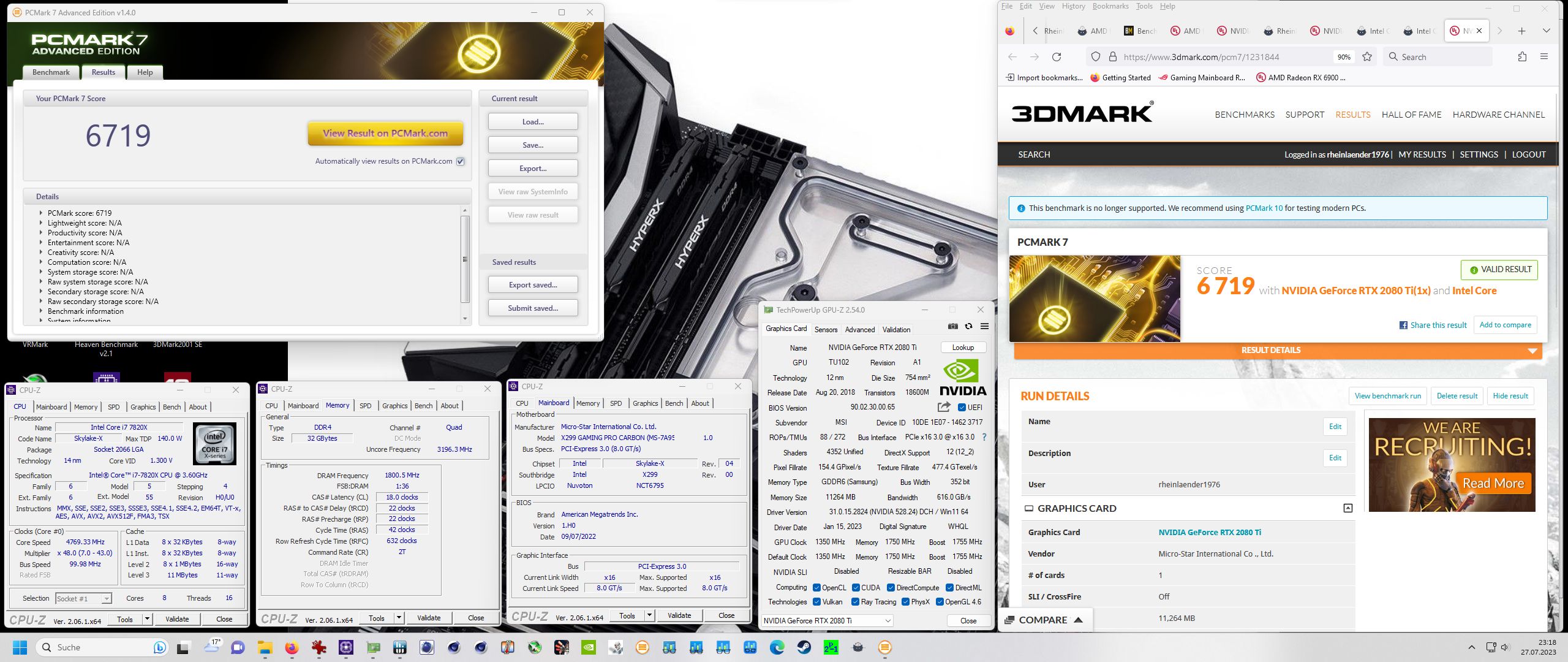Toggle the DirectML checkbox in GPU-Z
This screenshot has width=1568, height=662.
[x=949, y=587]
